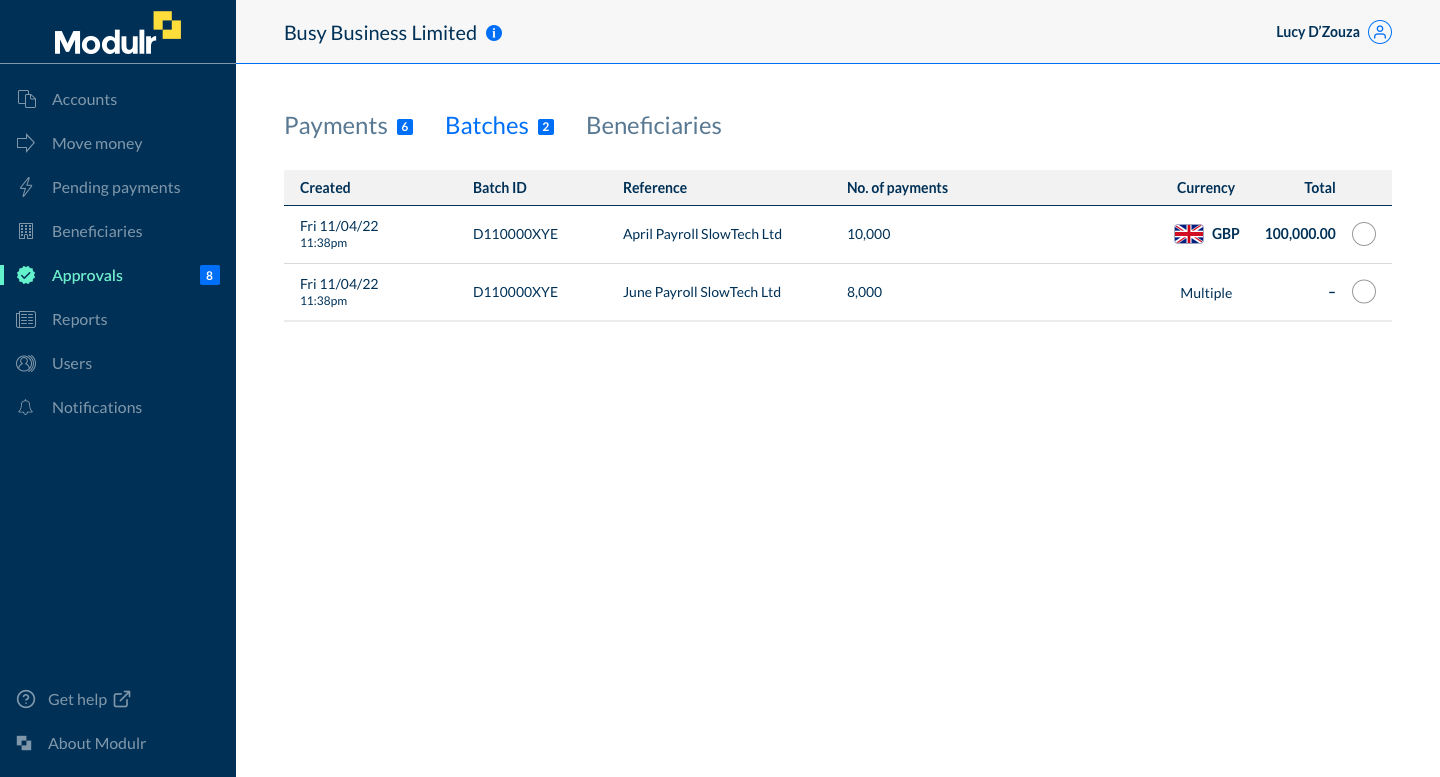Click the Approvals checkmark icon
The width and height of the screenshot is (1440, 777).
(x=27, y=275)
